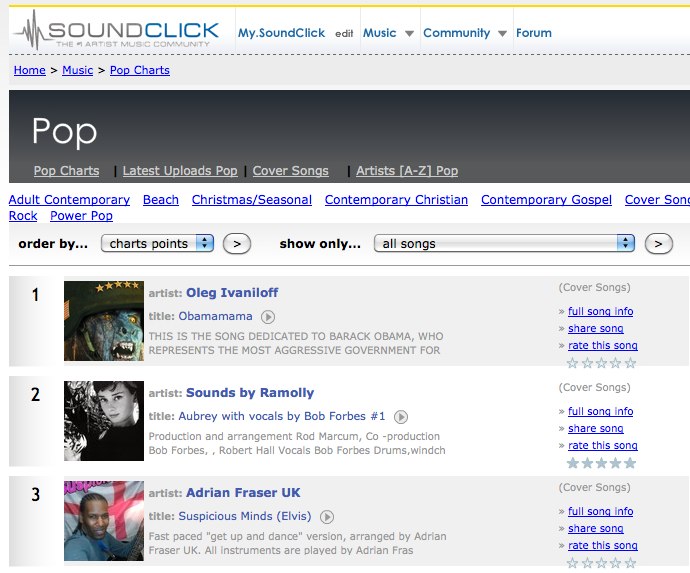
Task: Click the Music breadcrumb link
Action: [x=77, y=70]
